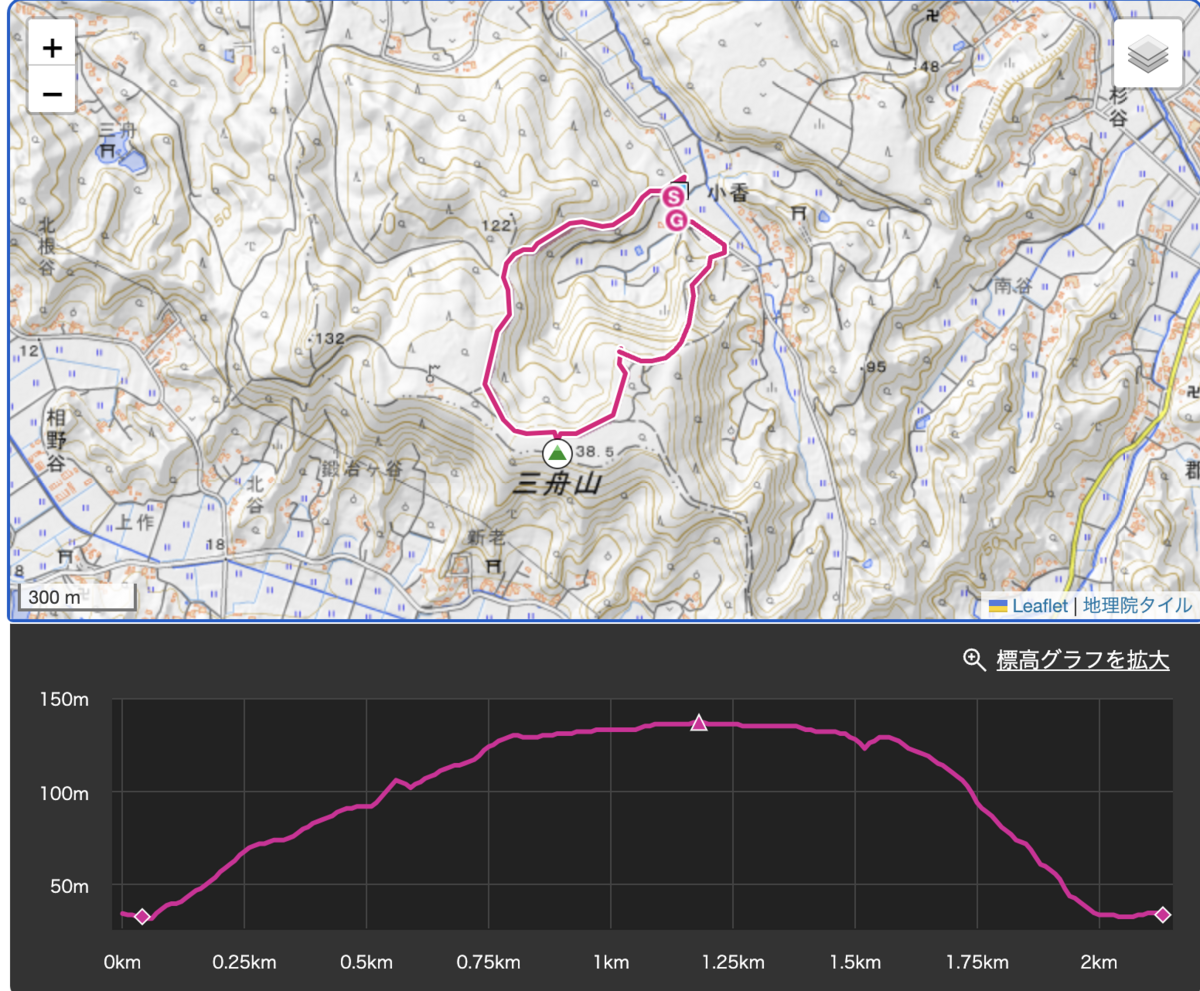Open the Leaflet attribution link

1039,605
